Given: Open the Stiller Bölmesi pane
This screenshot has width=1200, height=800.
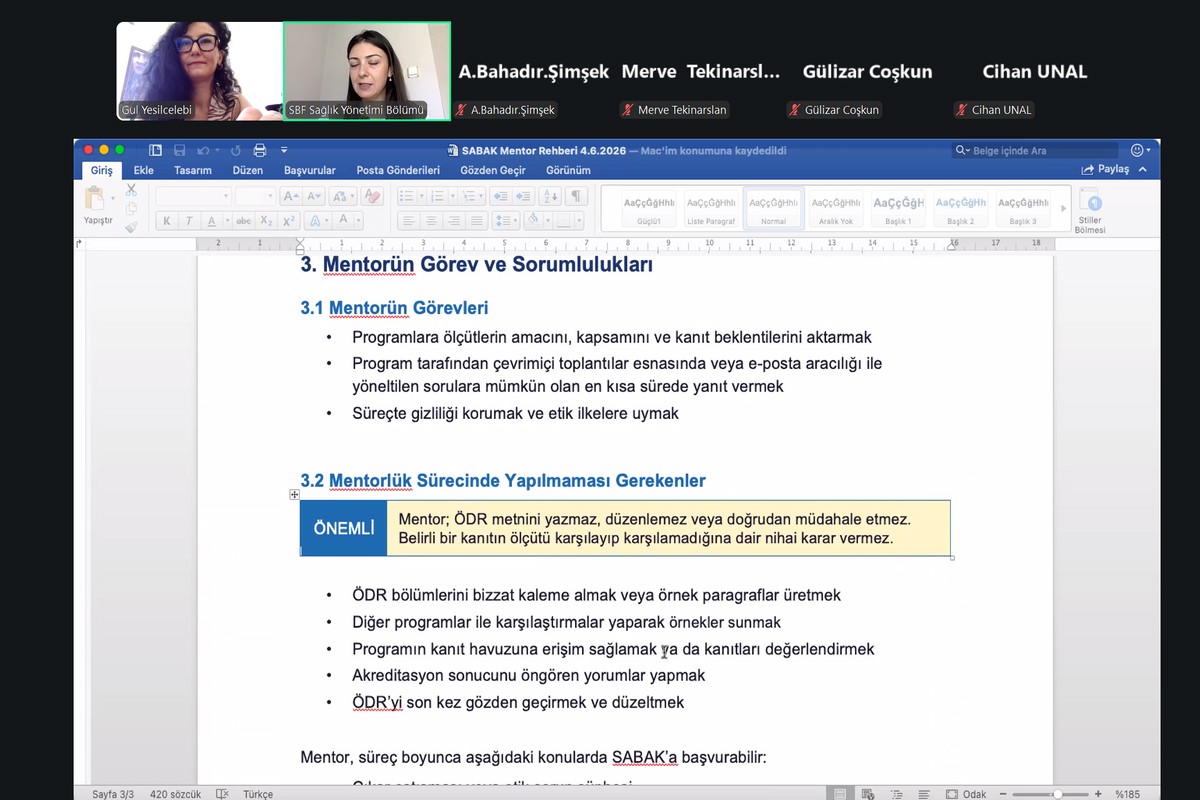Looking at the screenshot, I should point(1089,209).
